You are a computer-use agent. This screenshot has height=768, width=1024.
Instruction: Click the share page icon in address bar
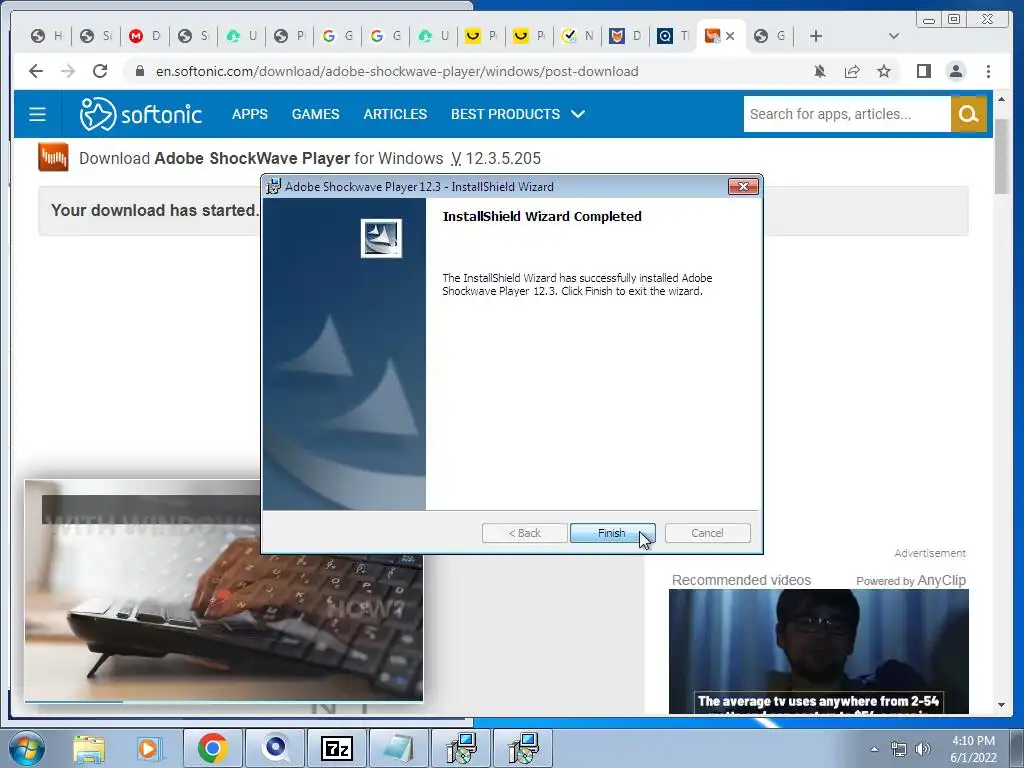click(852, 71)
